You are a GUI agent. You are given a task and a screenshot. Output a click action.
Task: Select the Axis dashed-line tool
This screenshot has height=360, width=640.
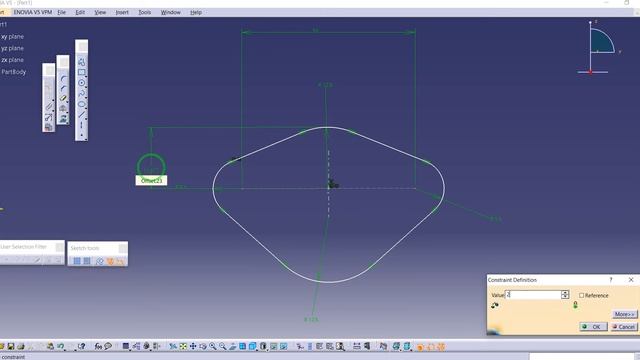(x=81, y=125)
